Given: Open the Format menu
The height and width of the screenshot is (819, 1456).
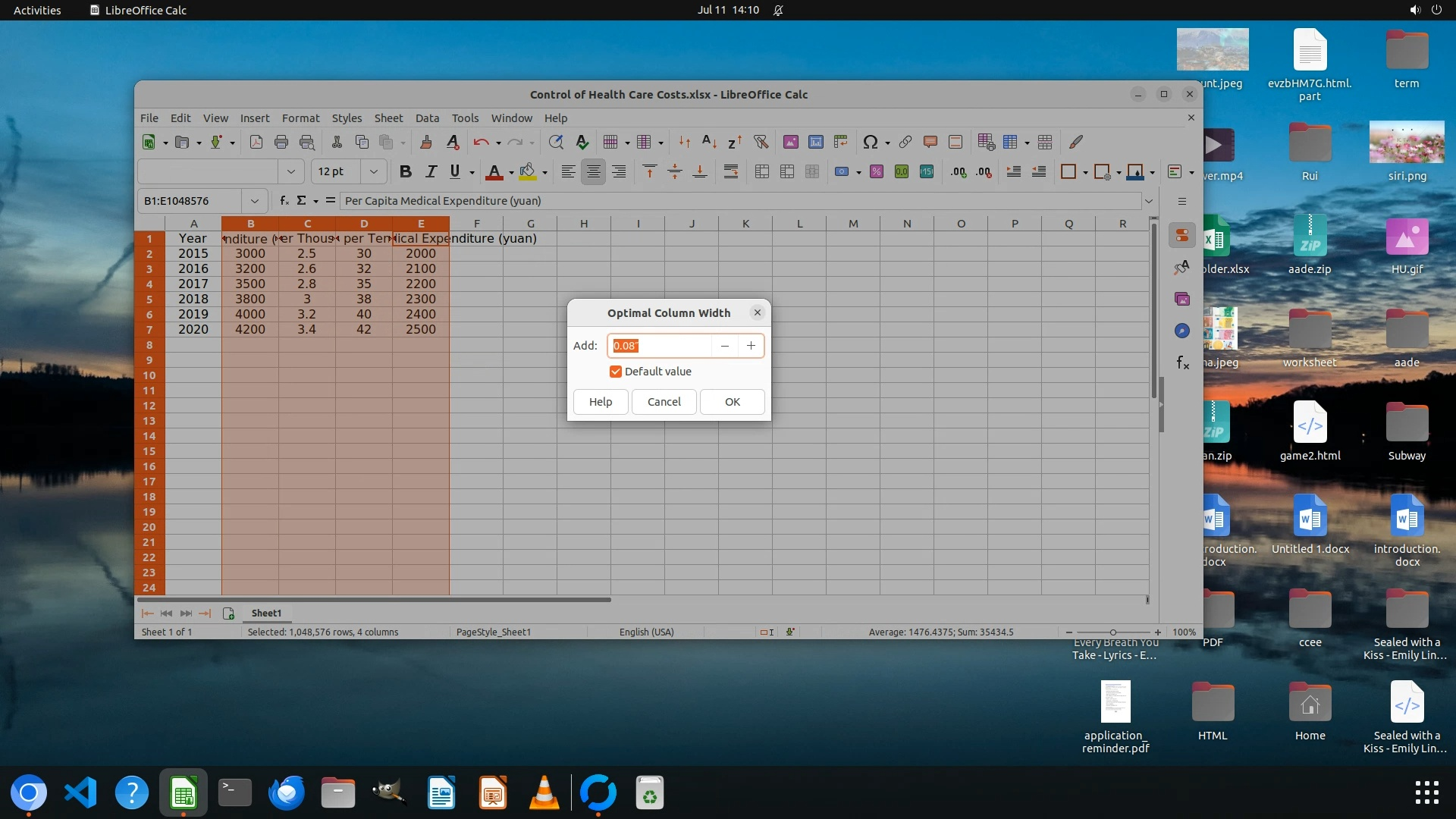Looking at the screenshot, I should (300, 118).
